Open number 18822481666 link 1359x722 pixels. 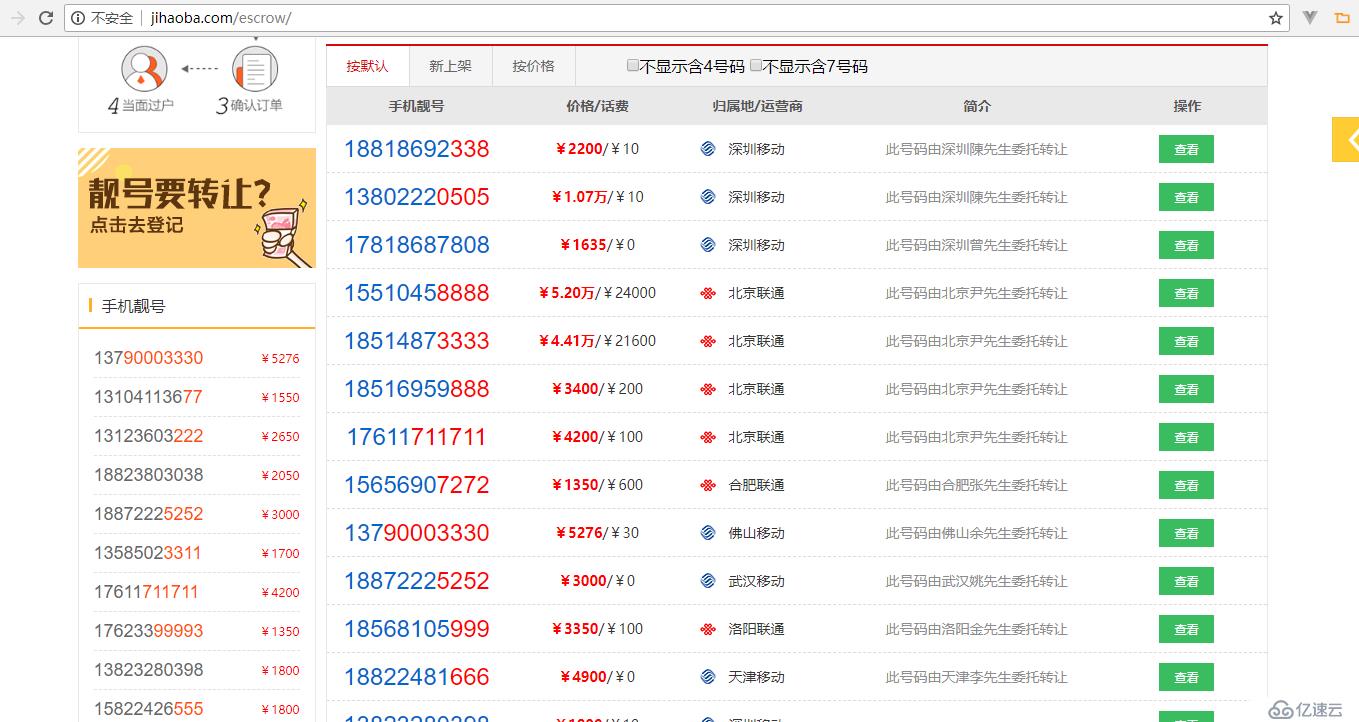417,677
